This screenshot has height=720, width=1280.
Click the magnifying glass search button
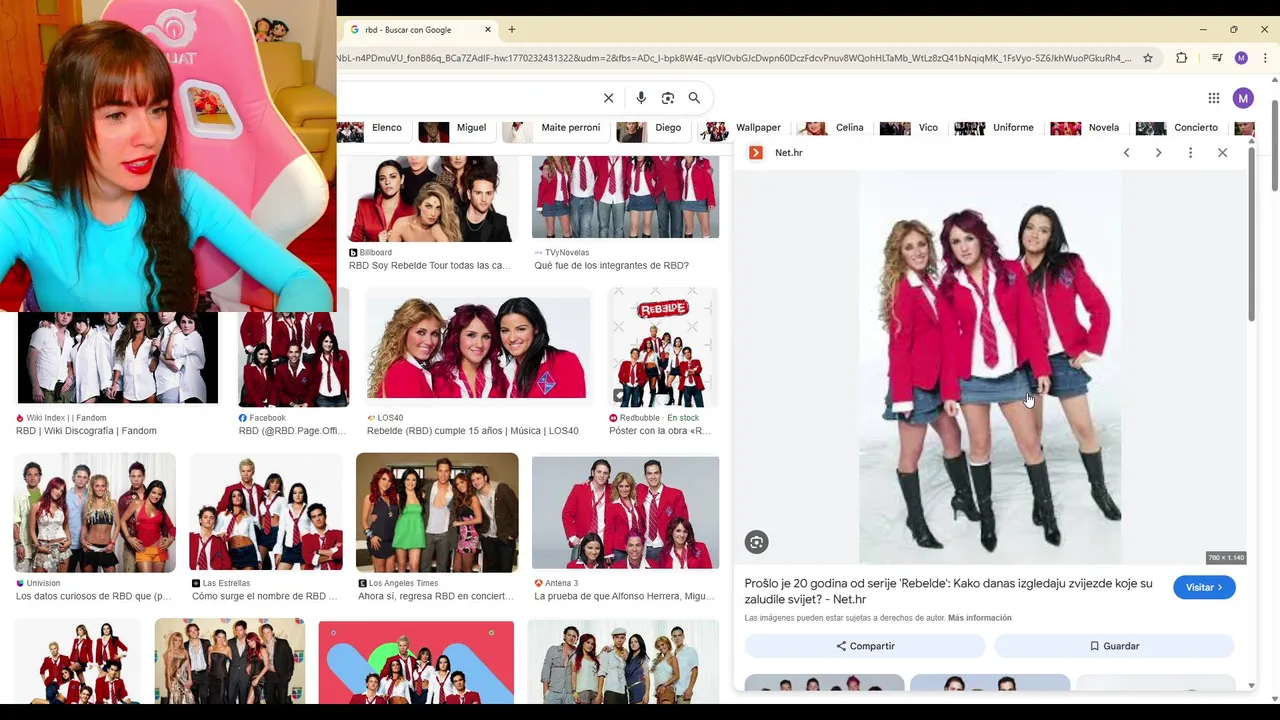pos(694,98)
